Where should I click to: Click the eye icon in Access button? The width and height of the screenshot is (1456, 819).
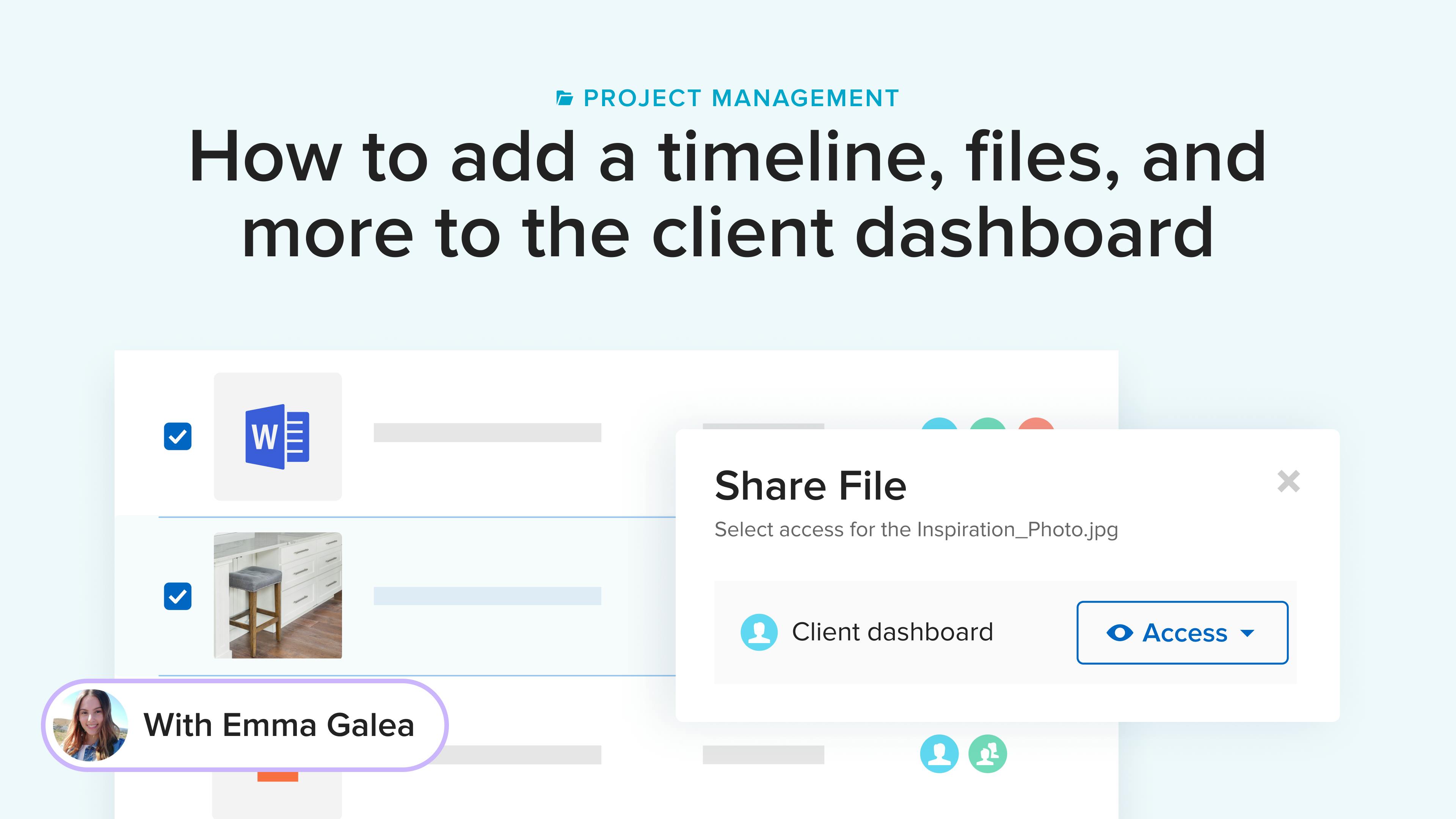[x=1119, y=632]
